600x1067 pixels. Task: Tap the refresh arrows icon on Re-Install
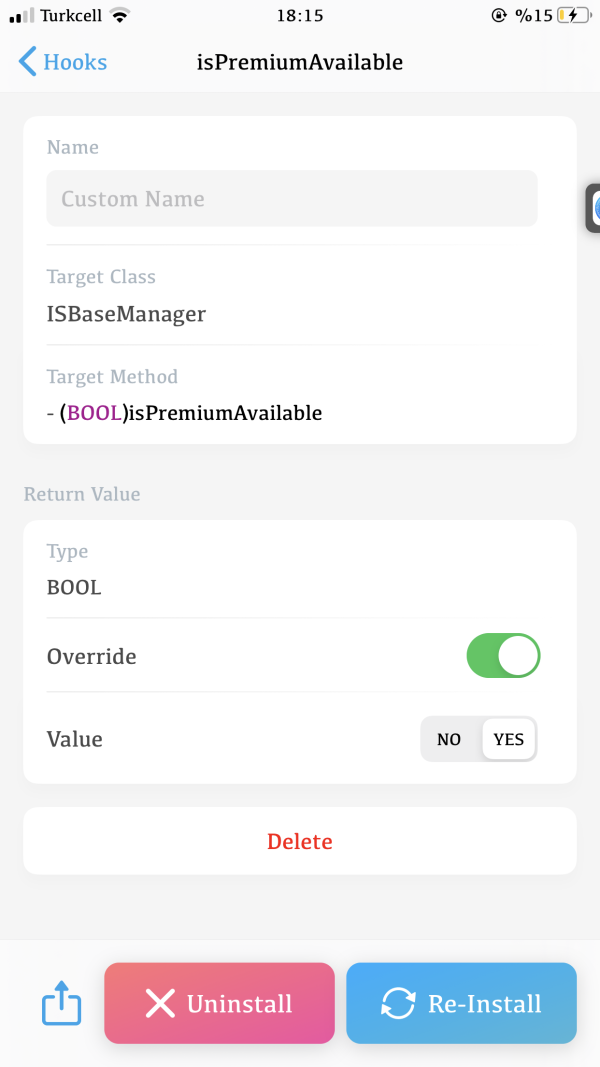coord(398,1003)
